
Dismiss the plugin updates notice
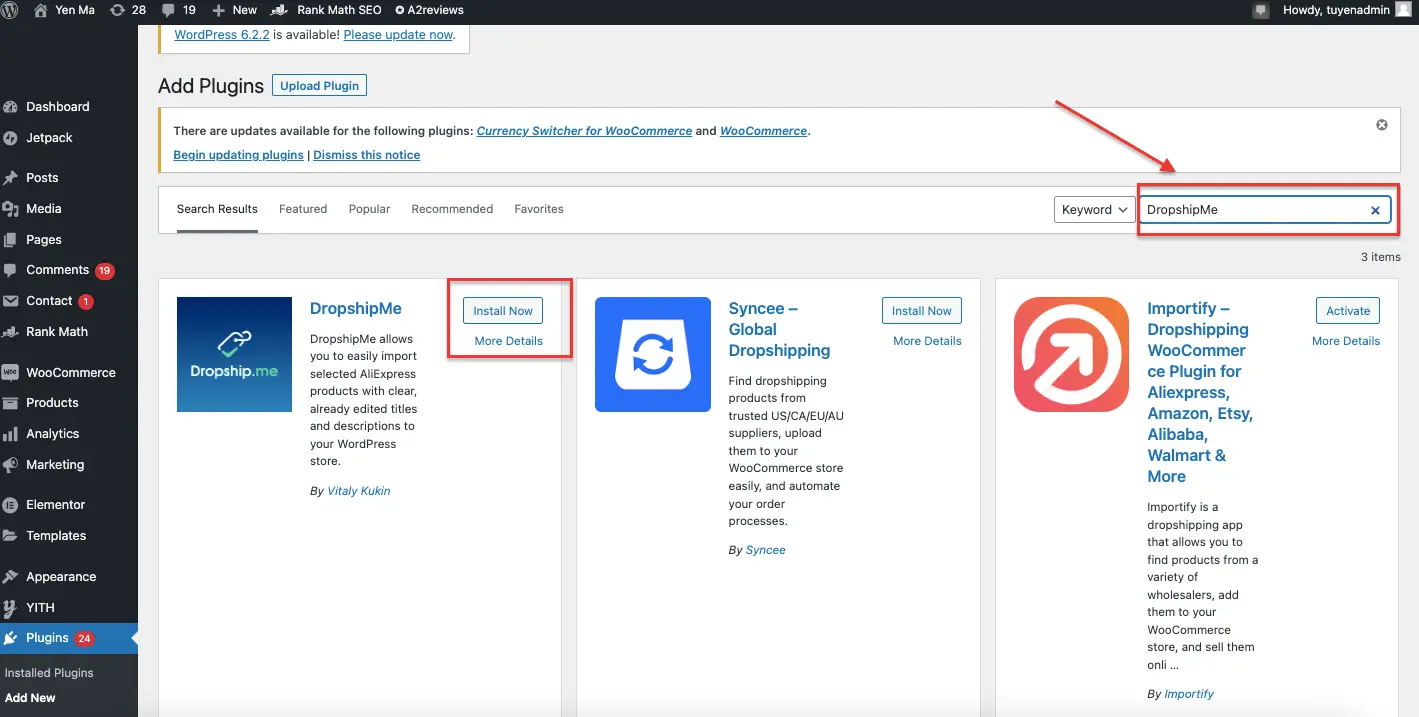(1381, 124)
